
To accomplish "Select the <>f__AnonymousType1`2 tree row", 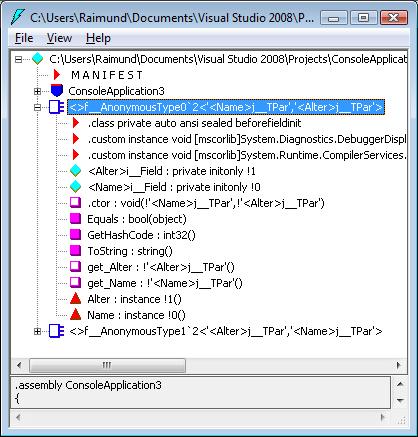I will pos(226,331).
